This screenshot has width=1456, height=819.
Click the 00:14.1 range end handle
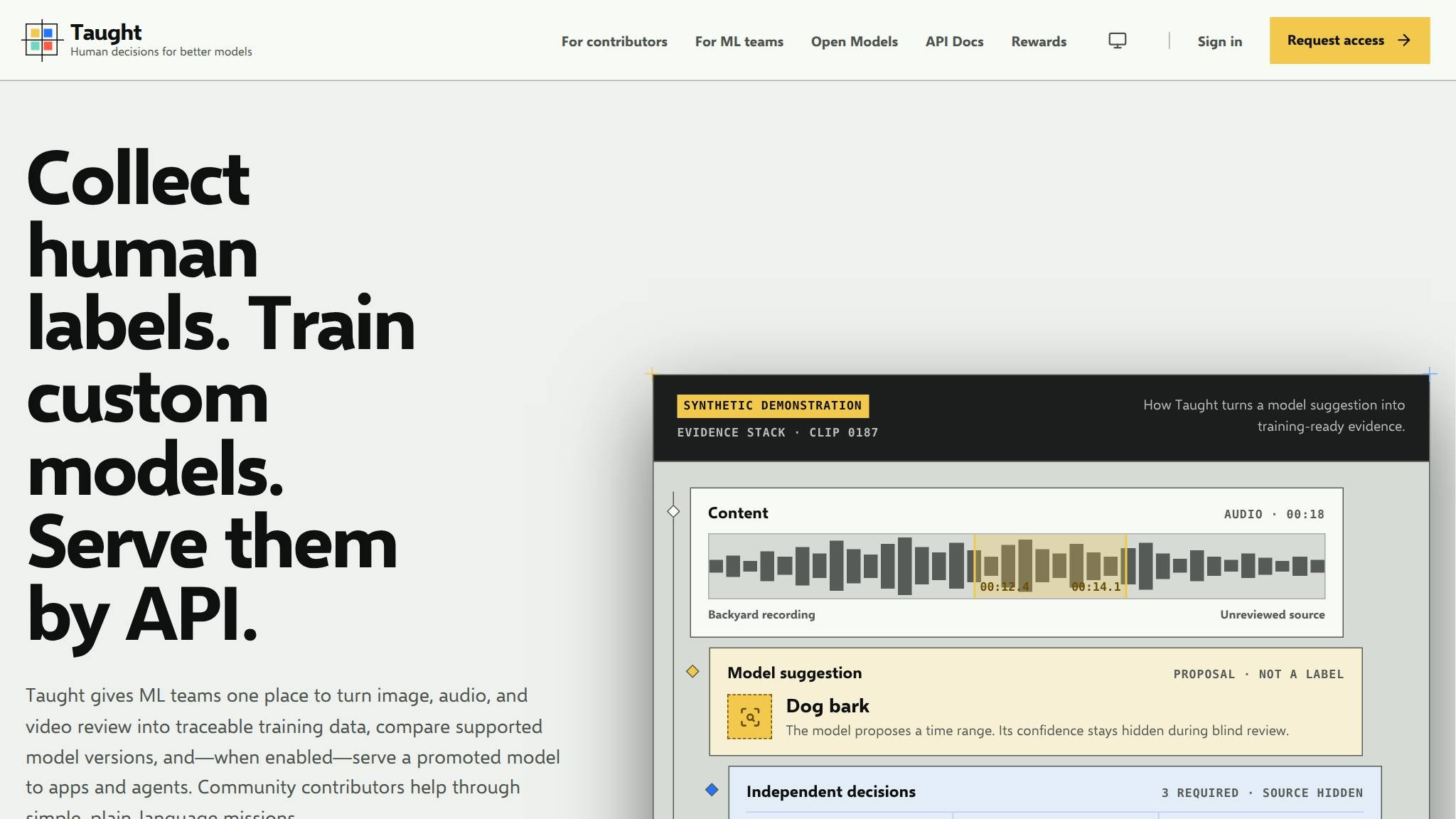(1126, 566)
